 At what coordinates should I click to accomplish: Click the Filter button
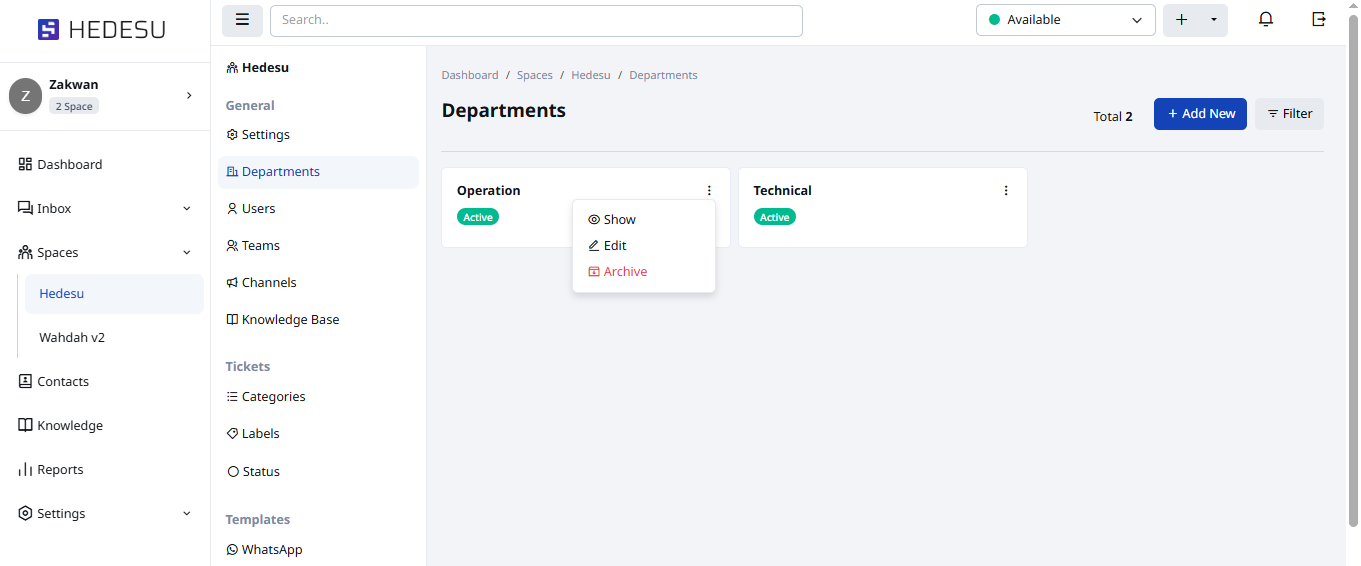point(1289,114)
